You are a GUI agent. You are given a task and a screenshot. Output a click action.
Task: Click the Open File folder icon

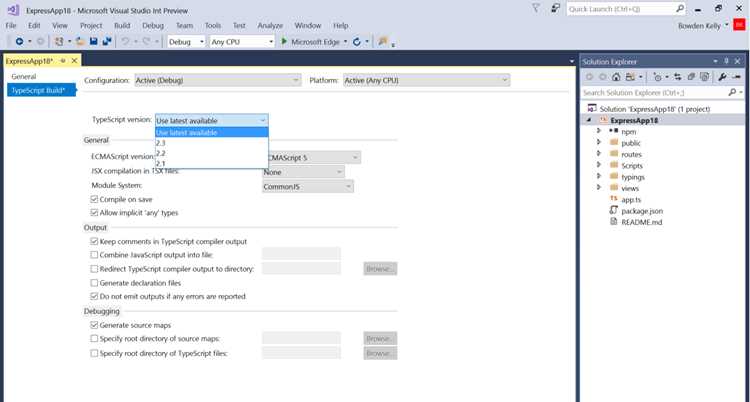[x=80, y=42]
